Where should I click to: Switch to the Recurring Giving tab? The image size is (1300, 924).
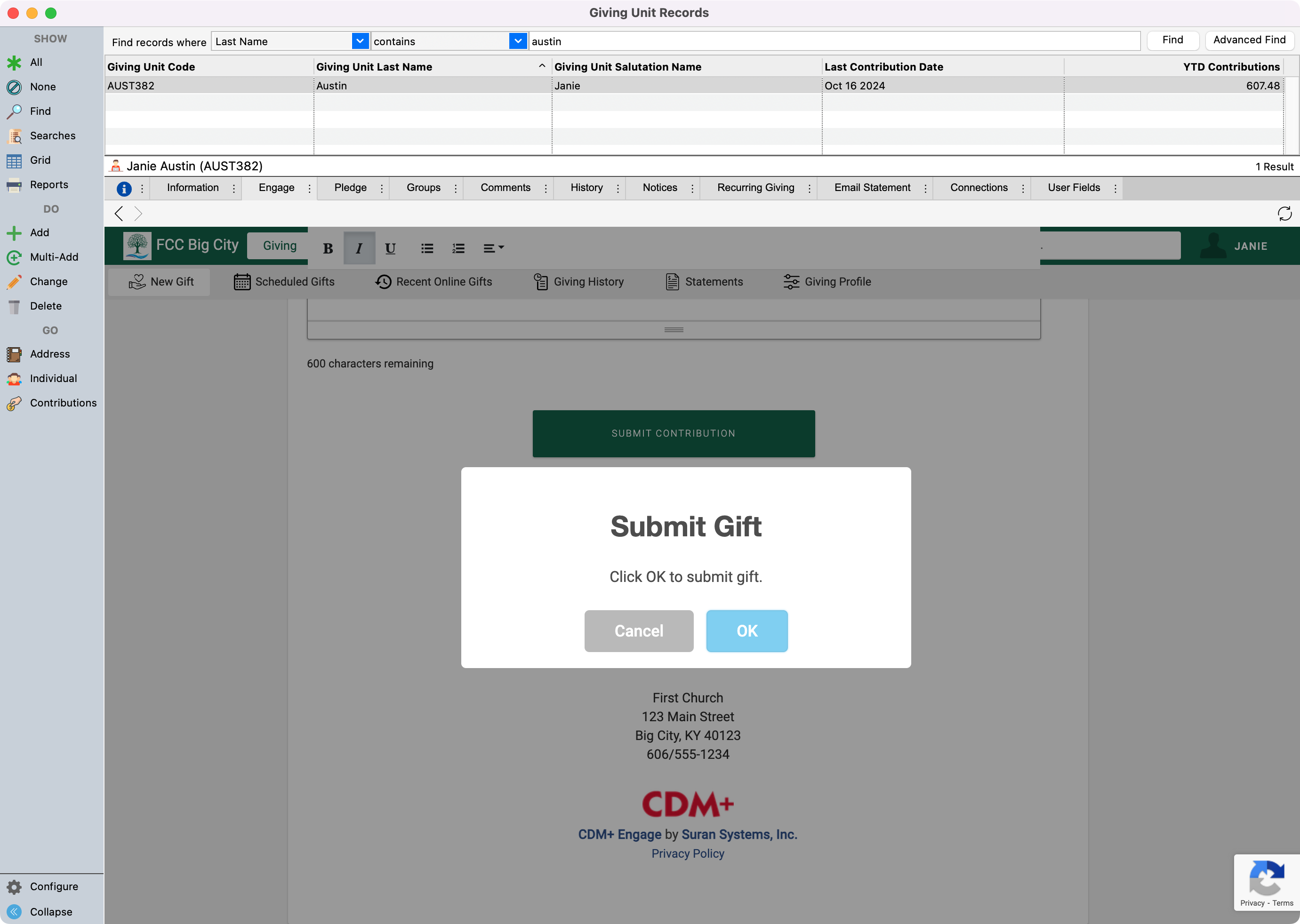[755, 188]
